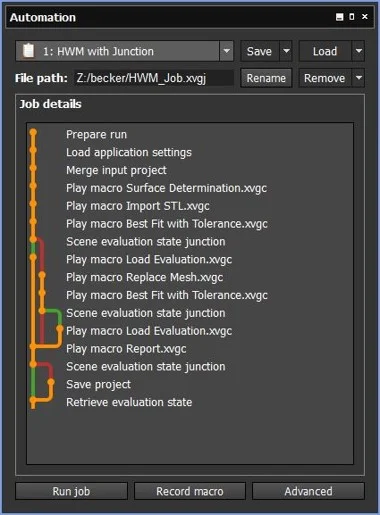The width and height of the screenshot is (380, 515).
Task: Click the File path field HWM_Job.xvgj
Action: (153, 78)
